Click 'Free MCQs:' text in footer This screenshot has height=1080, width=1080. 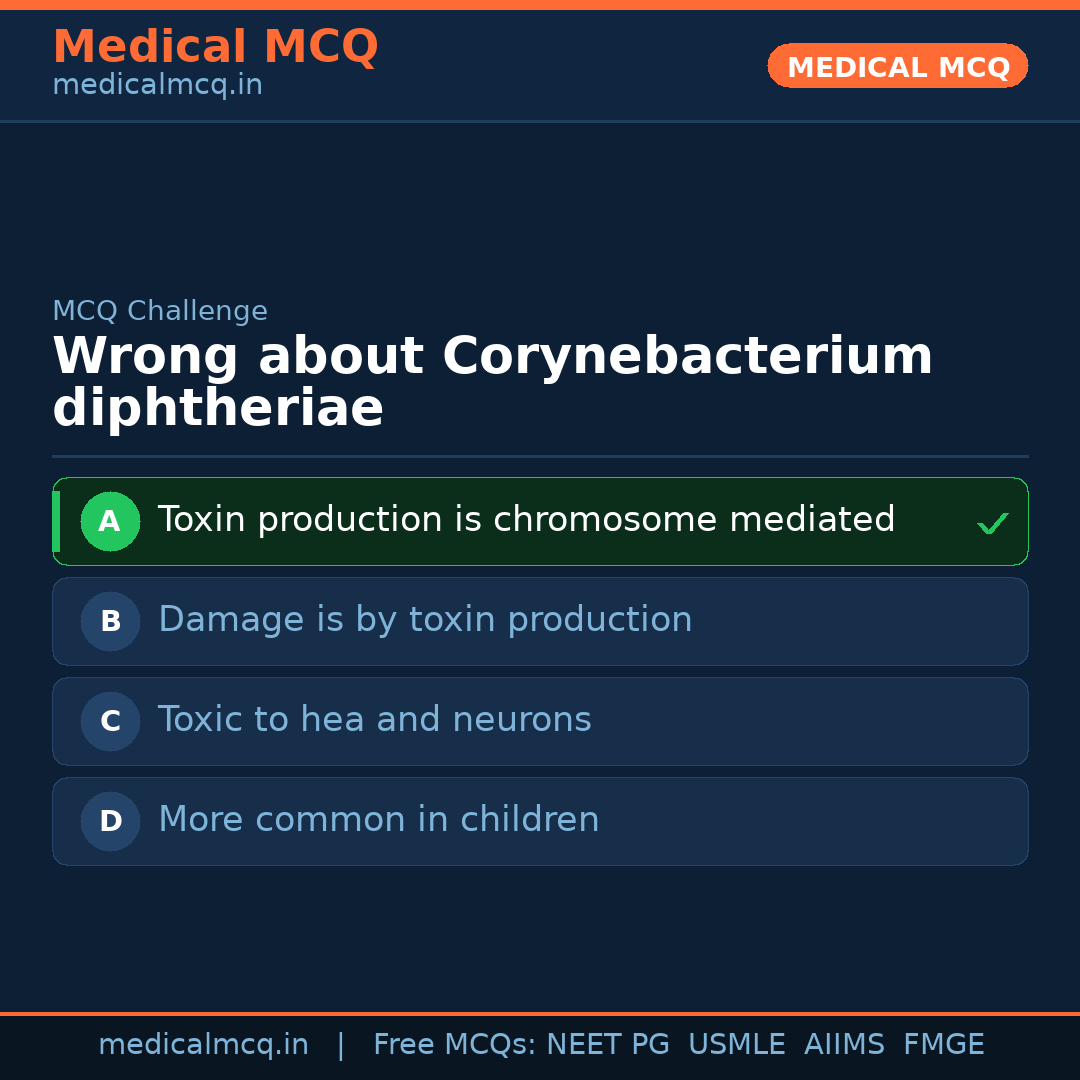[x=455, y=1045]
